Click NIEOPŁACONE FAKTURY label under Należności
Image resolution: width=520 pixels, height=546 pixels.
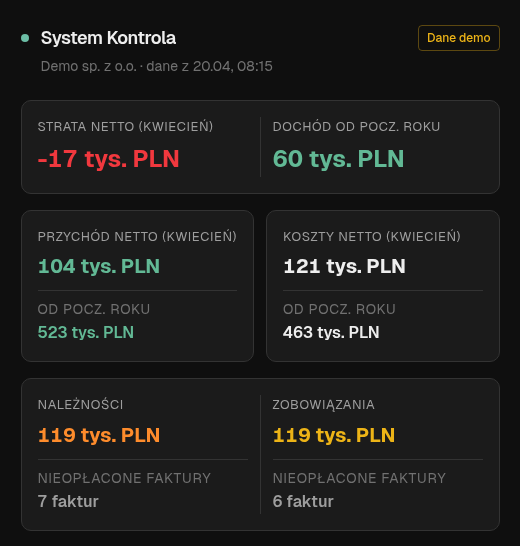coord(124,478)
